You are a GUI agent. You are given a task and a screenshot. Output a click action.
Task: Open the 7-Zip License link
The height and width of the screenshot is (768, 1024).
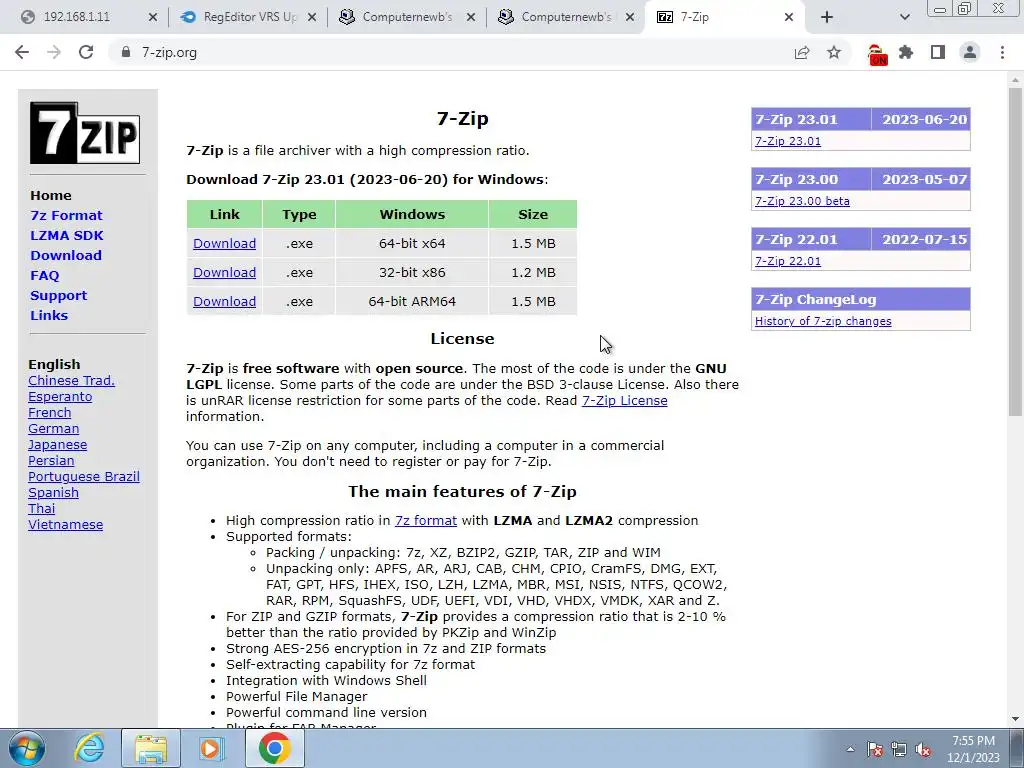(624, 401)
